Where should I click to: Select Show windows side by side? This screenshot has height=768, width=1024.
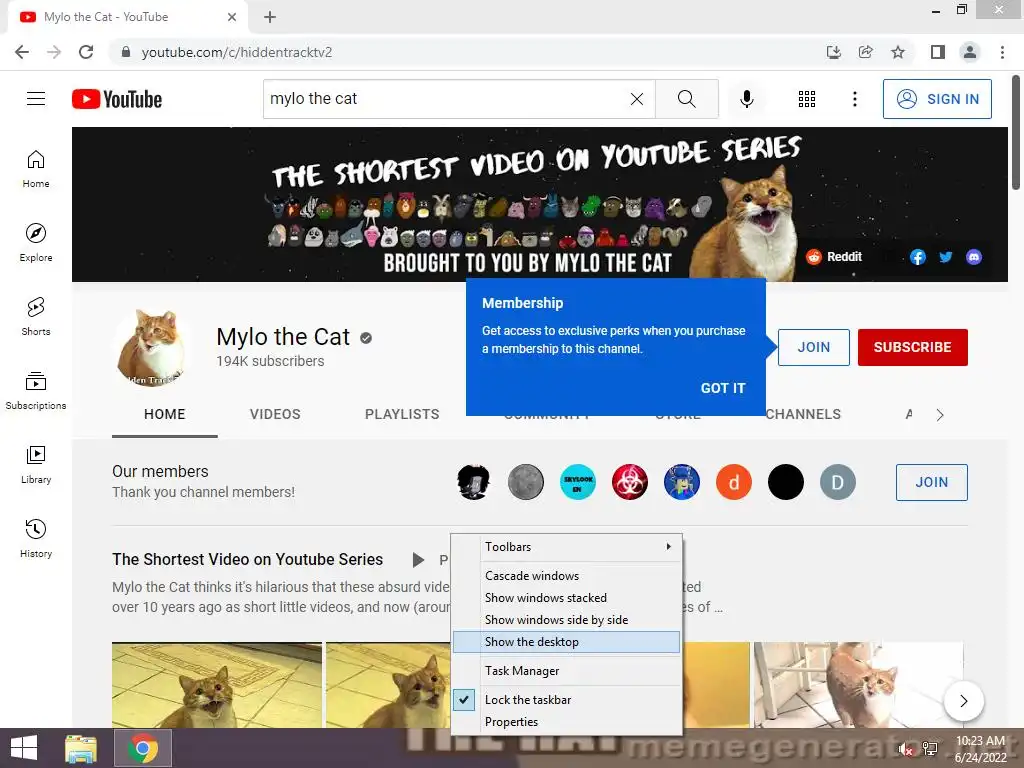pos(566,620)
